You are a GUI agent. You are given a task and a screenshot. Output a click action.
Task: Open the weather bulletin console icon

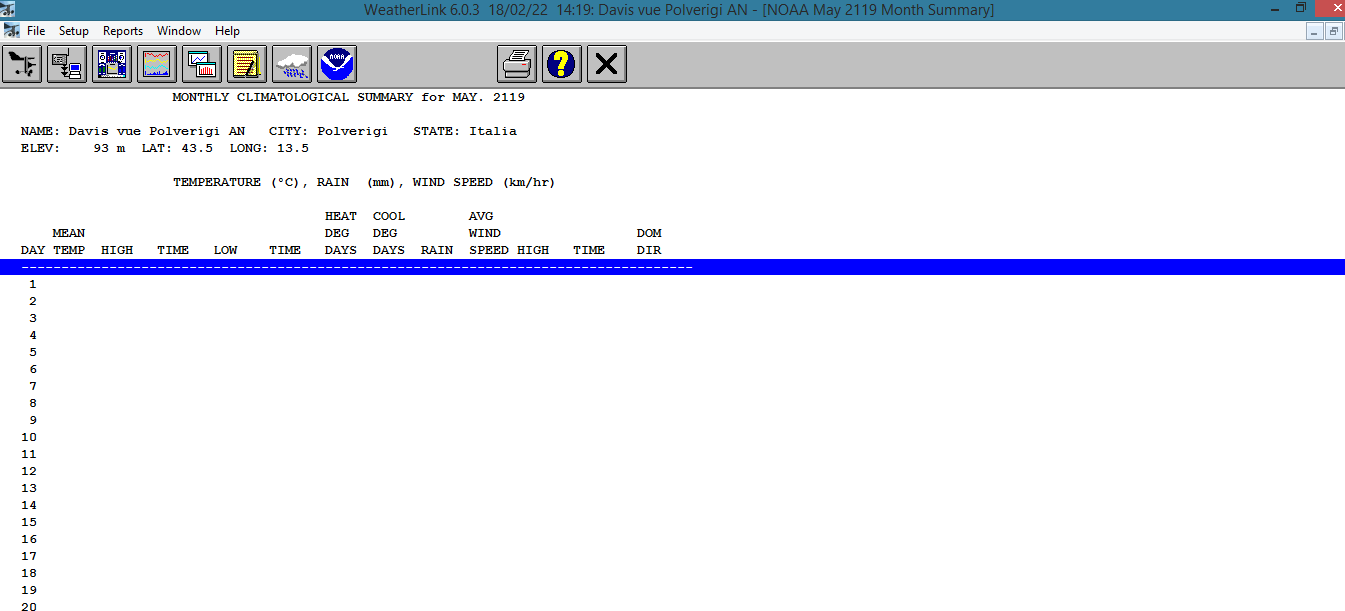pos(112,66)
